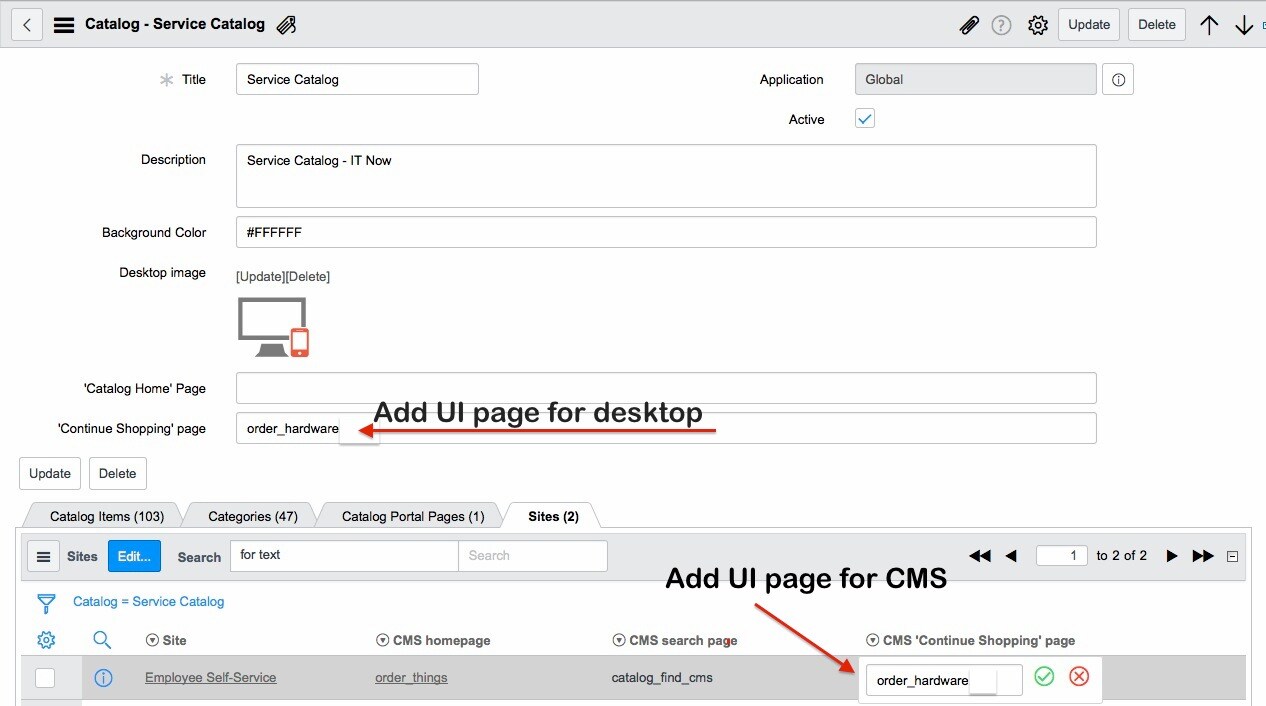Click the Application info icon
Screen dimensions: 1266x706
click(1118, 79)
